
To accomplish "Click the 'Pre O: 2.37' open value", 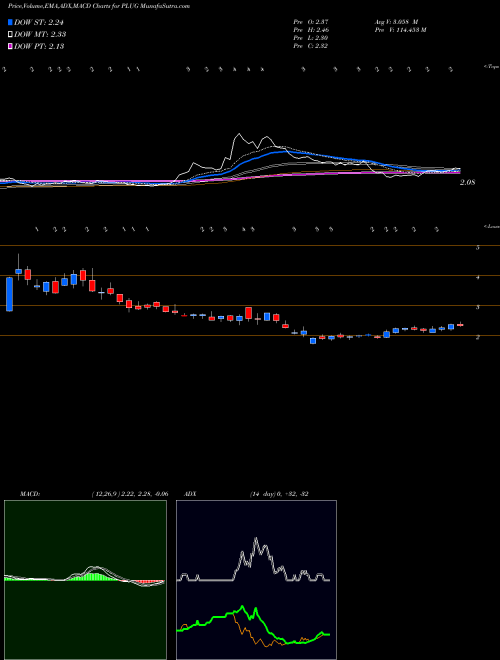I will pyautogui.click(x=311, y=22).
